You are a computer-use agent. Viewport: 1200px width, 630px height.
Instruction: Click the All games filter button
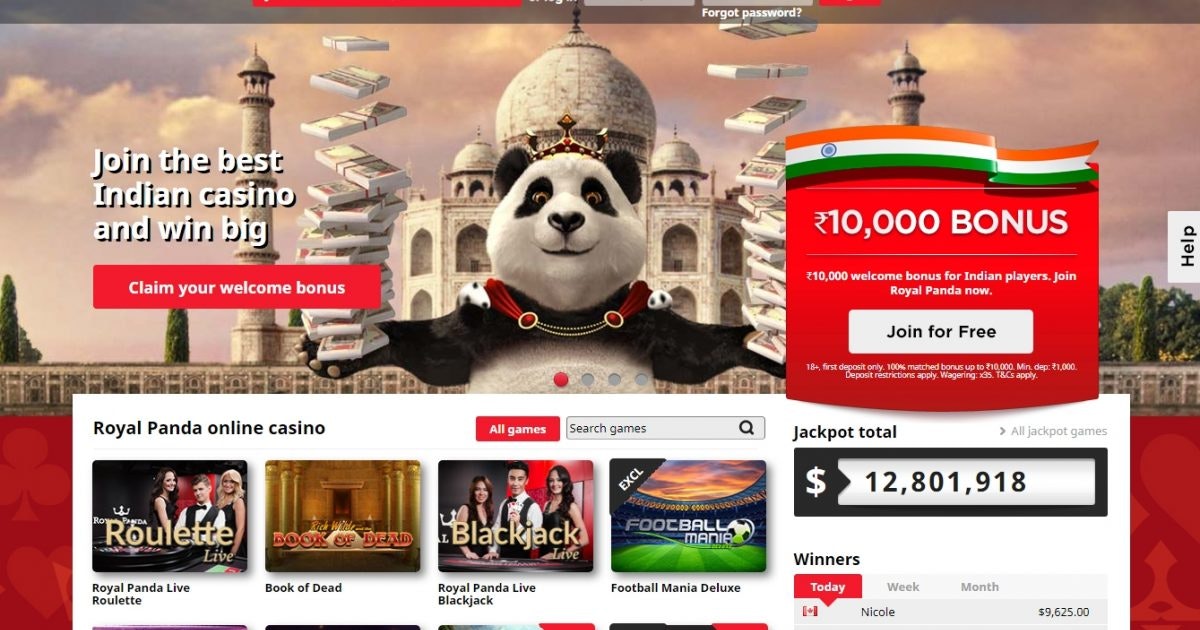[518, 429]
